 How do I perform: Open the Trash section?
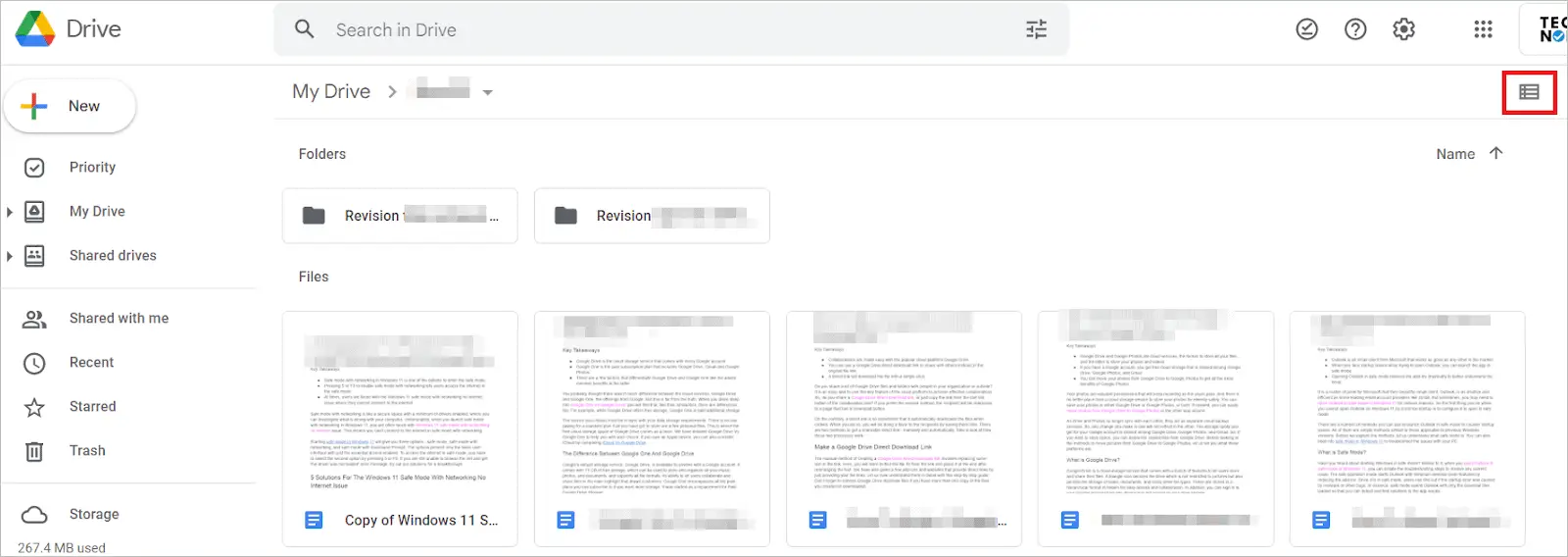tap(87, 450)
